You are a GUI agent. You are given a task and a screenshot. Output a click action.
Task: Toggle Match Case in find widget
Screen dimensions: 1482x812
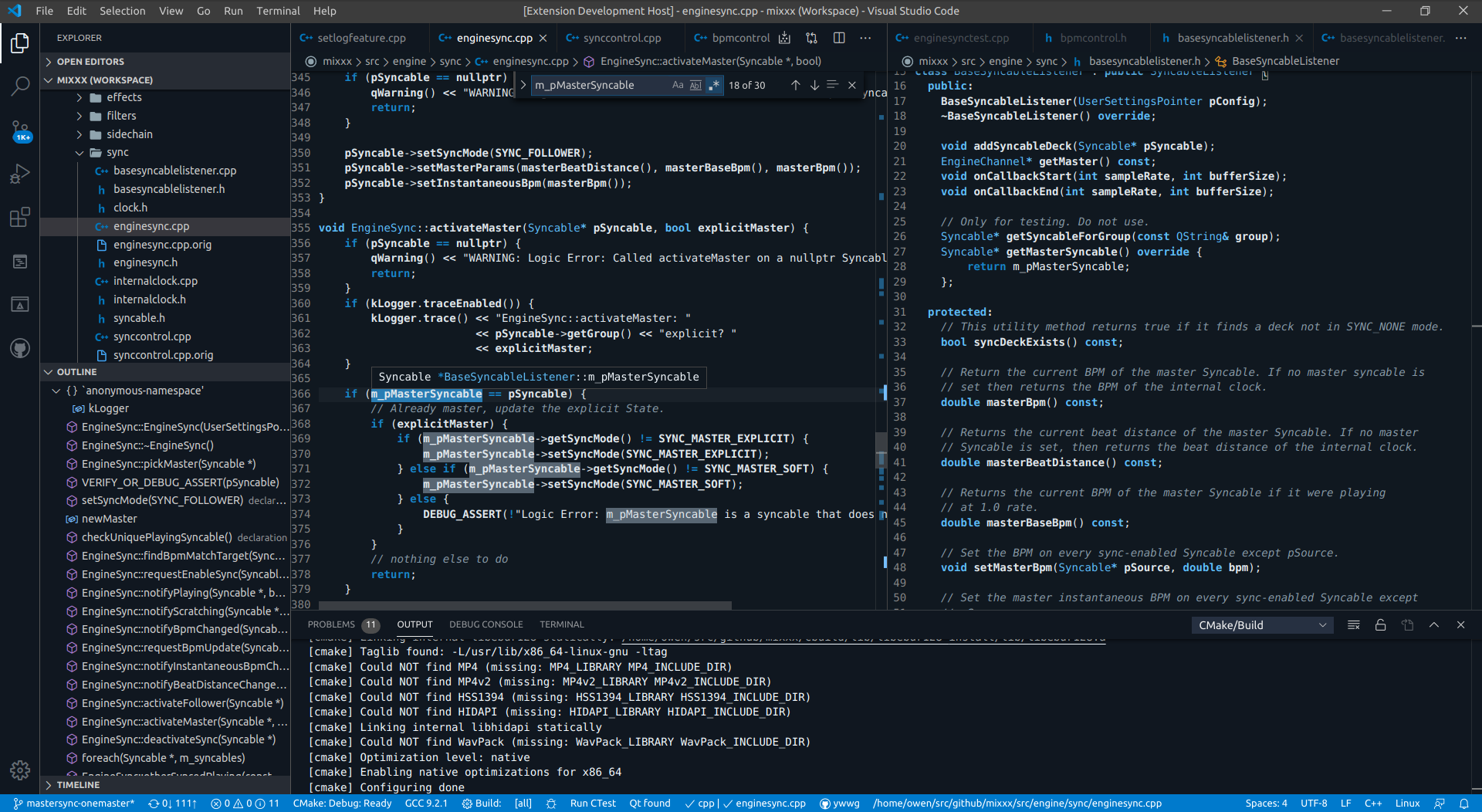pyautogui.click(x=677, y=85)
